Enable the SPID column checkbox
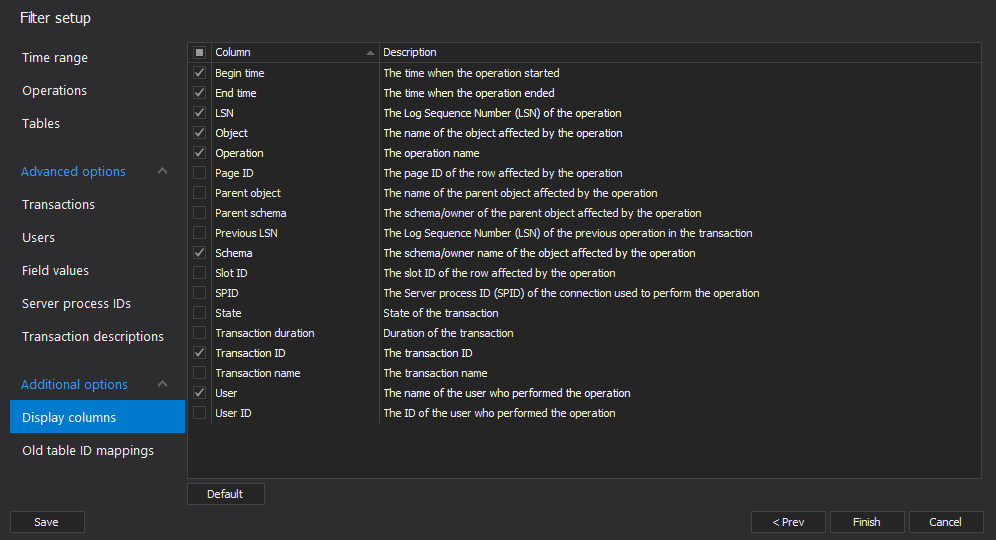This screenshot has width=996, height=540. coord(199,292)
